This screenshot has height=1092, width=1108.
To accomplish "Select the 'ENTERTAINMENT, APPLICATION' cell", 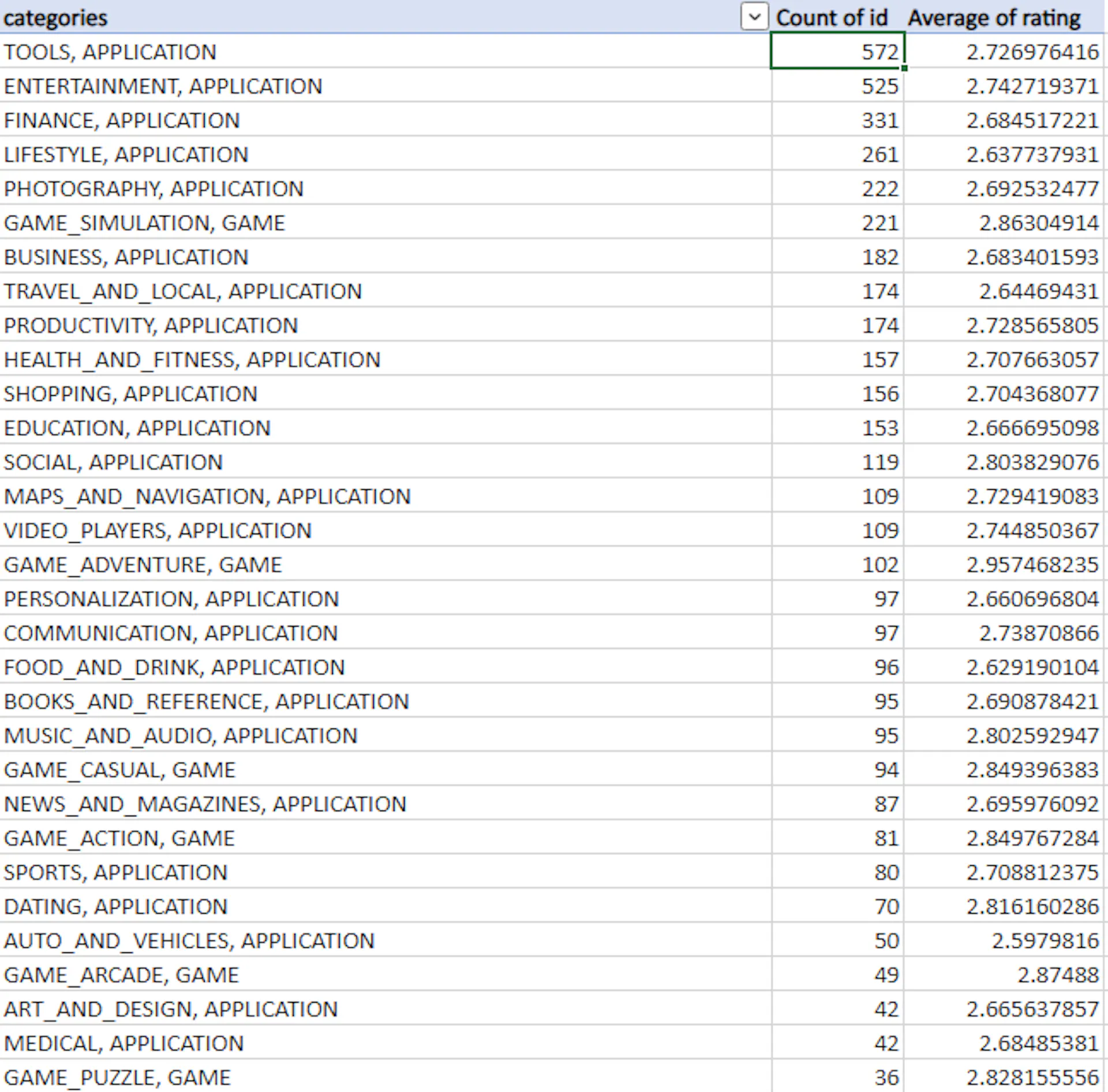I will pos(385,86).
